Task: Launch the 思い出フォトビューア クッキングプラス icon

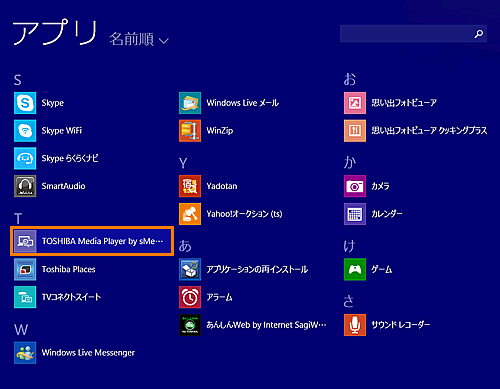Action: pos(355,131)
